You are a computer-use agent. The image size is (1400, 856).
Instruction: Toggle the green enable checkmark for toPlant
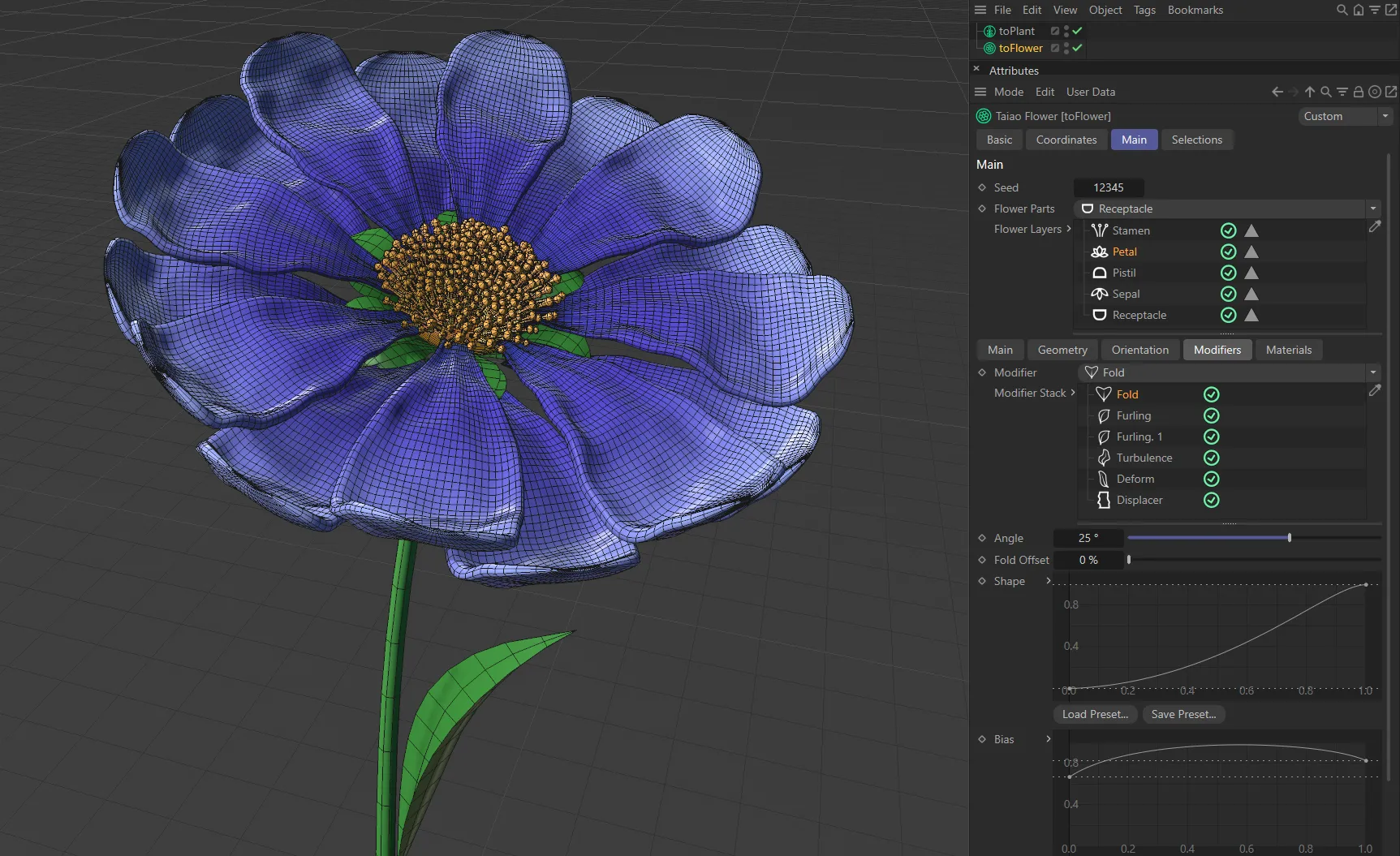tap(1077, 30)
